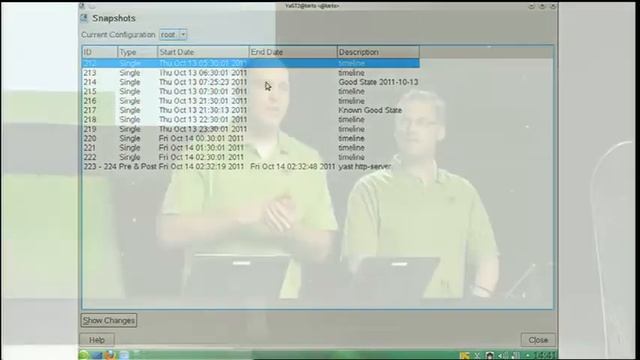Select the Known Good State snapshot description
Screen dimensions: 640x360
[370, 110]
